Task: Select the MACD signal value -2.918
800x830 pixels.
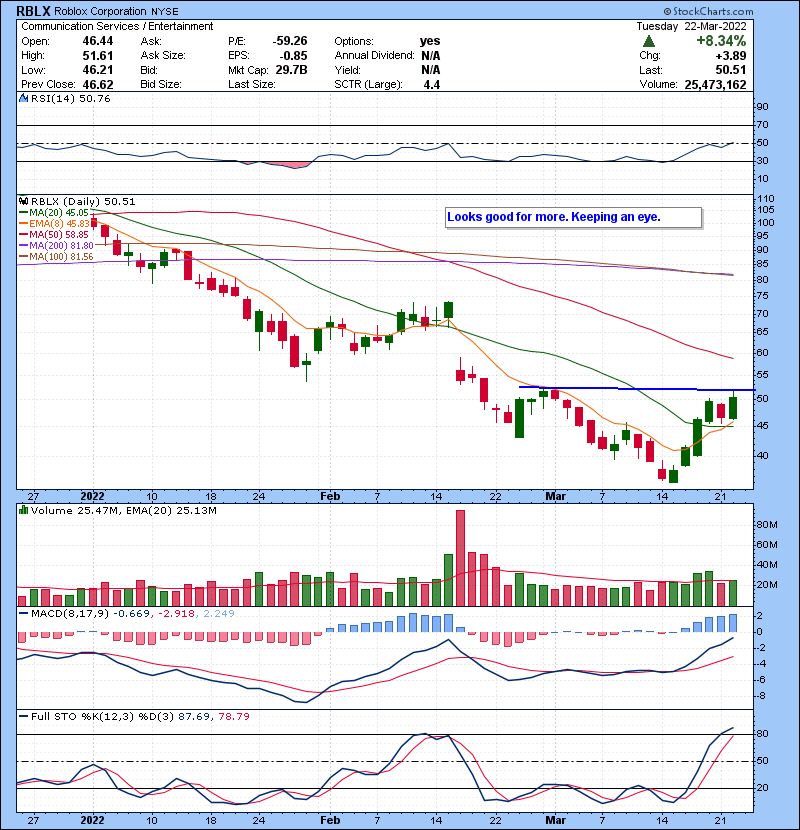Action: point(177,614)
